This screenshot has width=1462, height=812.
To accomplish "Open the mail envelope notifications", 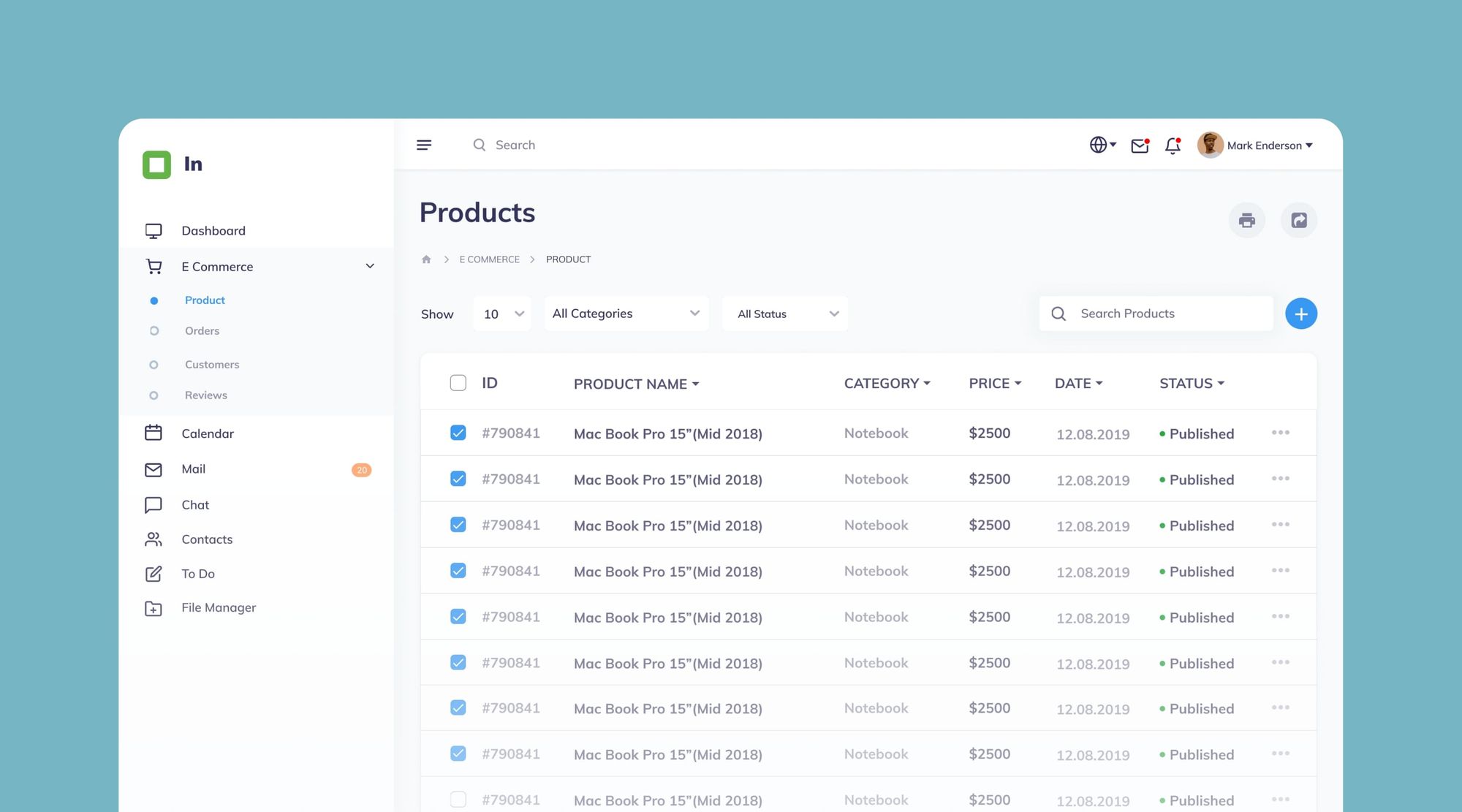I will (1140, 145).
